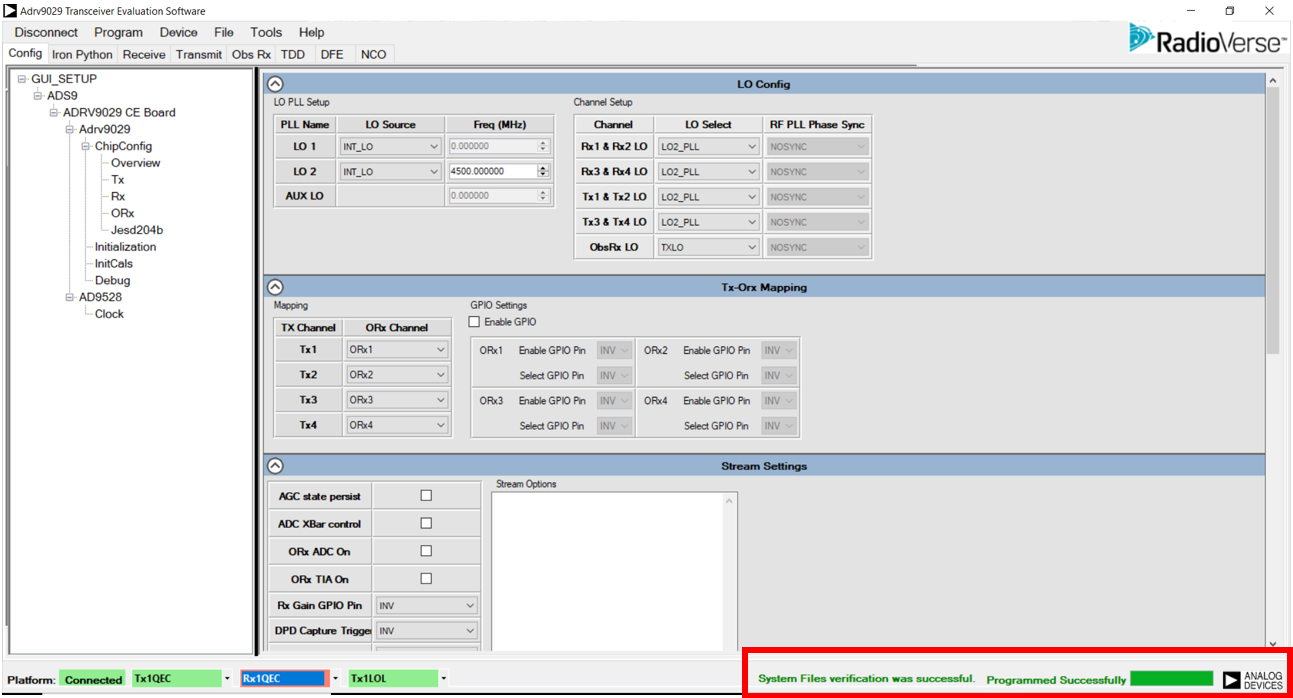Switch to the Obs Rx tab
Viewport: 1293px width, 698px height.
pyautogui.click(x=251, y=54)
